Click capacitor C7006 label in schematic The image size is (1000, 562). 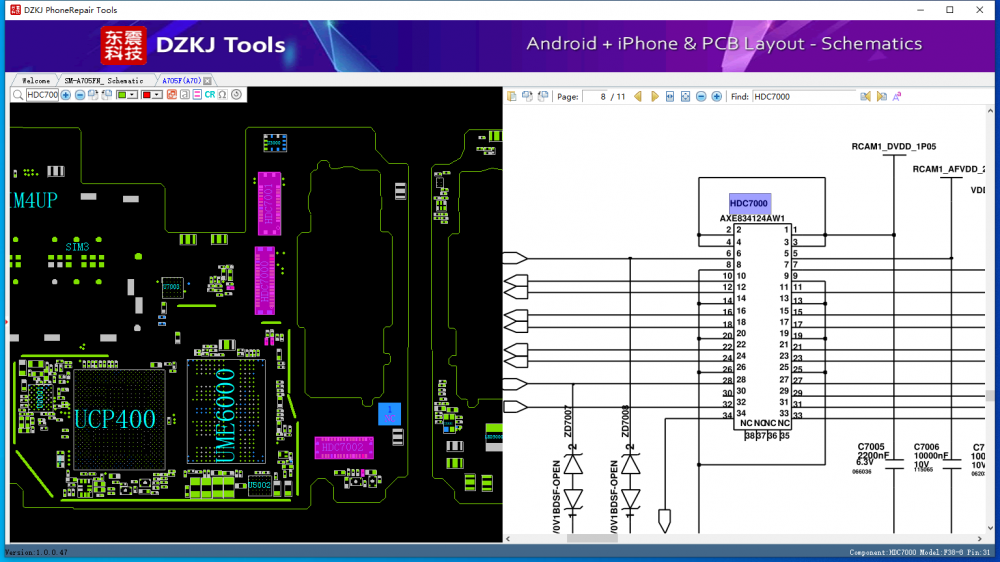tap(927, 447)
